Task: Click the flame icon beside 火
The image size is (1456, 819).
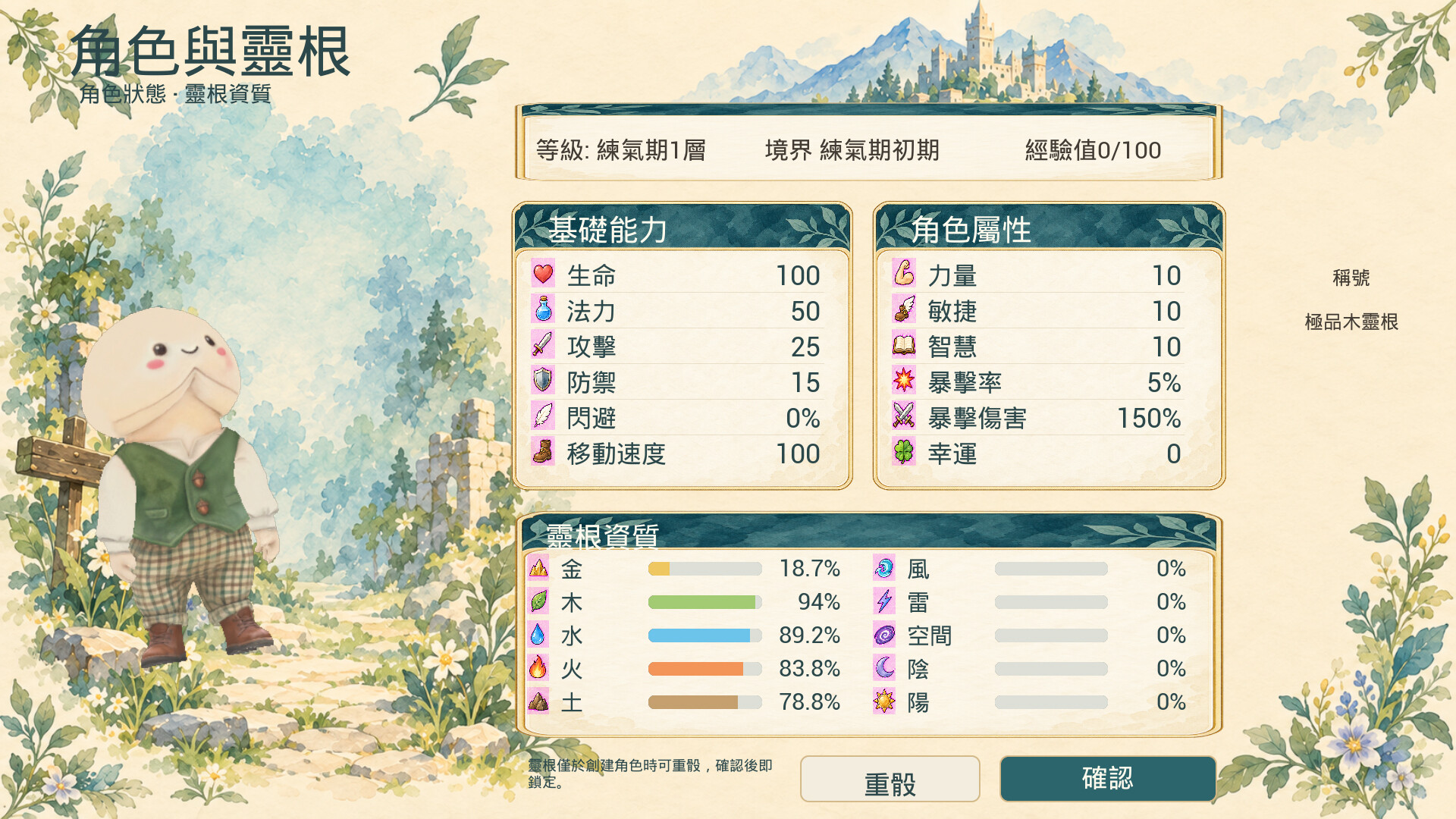Action: (538, 668)
